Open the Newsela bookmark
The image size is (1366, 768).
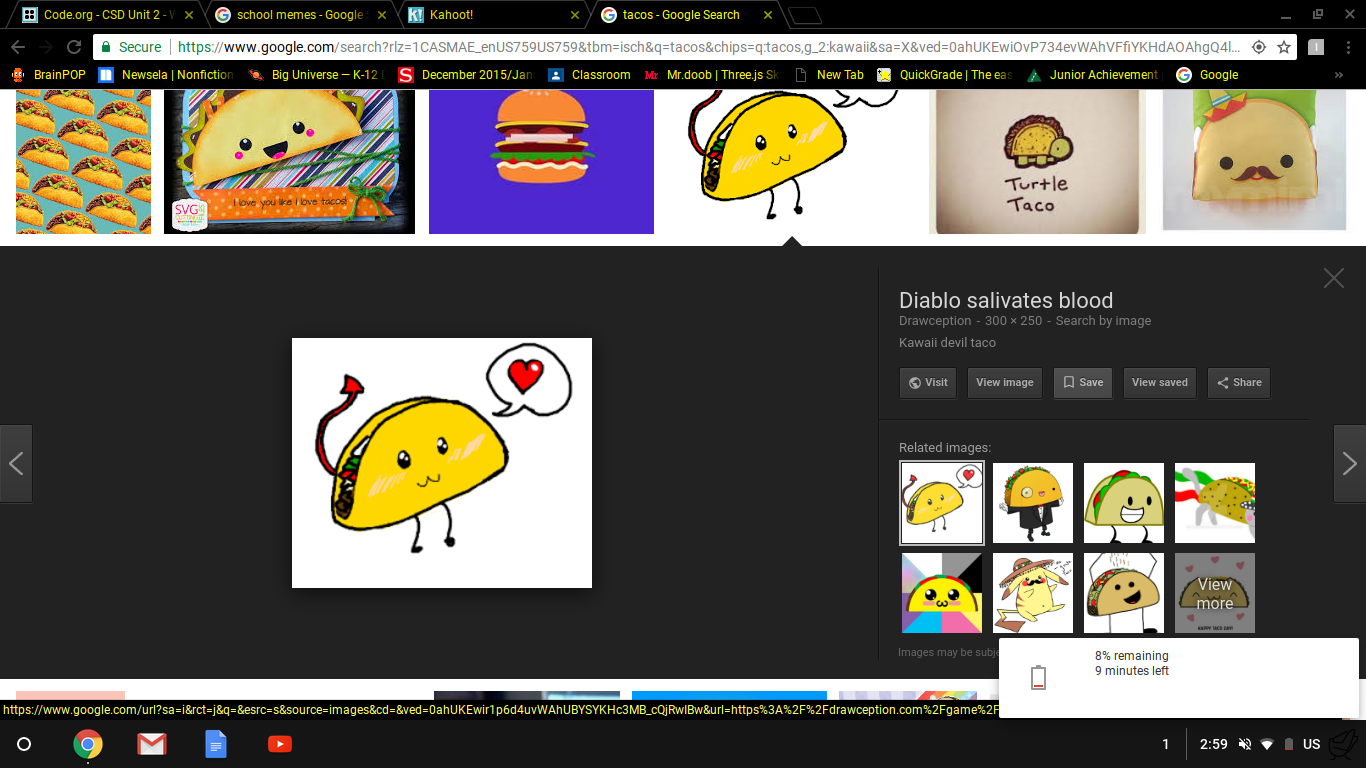click(166, 75)
